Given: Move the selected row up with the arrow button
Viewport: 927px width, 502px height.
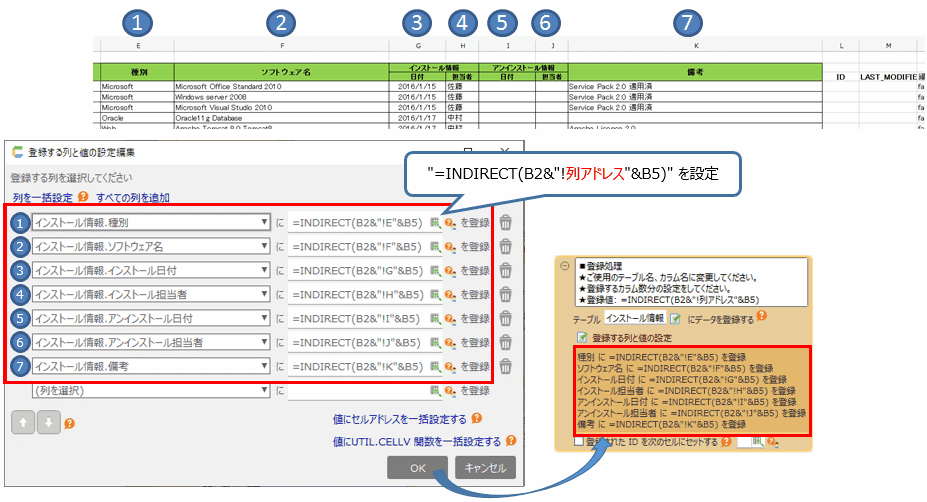Looking at the screenshot, I should tap(22, 422).
